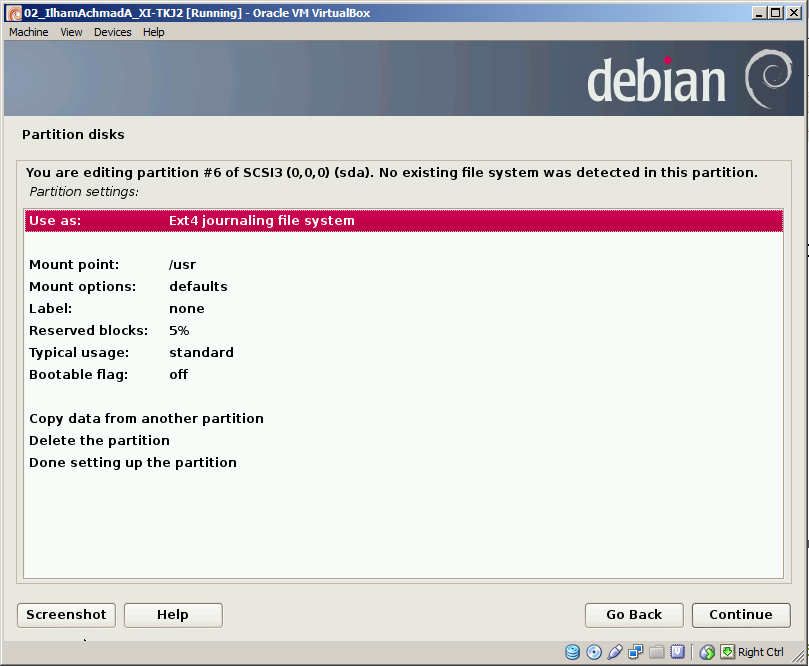The height and width of the screenshot is (666, 809).
Task: Open the View menu
Action: [x=71, y=32]
